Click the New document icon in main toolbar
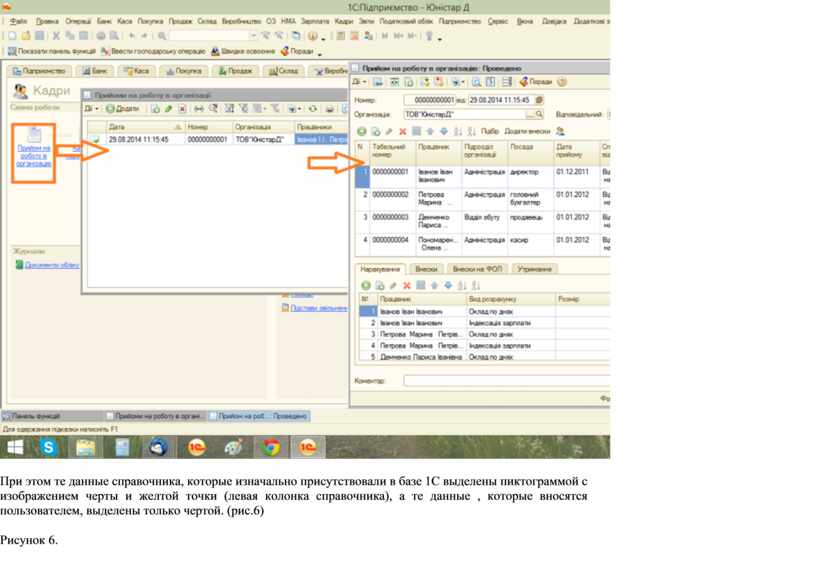The width and height of the screenshot is (816, 563). click(12, 36)
